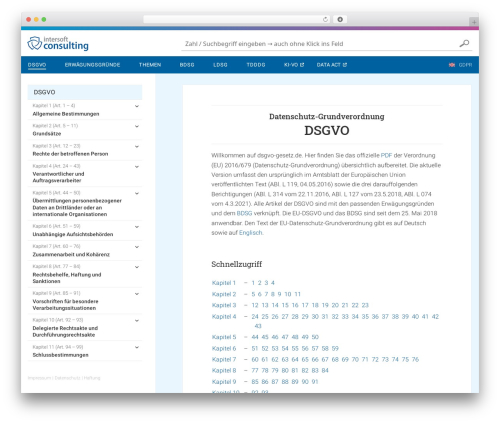The image size is (500, 423).
Task: Click the browser address bar
Action: 237,19
